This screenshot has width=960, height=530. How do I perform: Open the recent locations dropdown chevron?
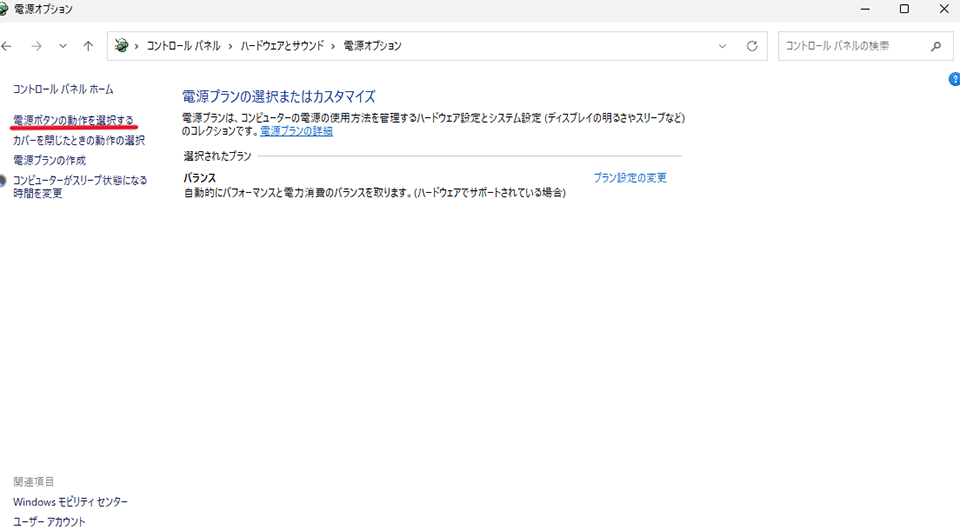click(x=63, y=46)
